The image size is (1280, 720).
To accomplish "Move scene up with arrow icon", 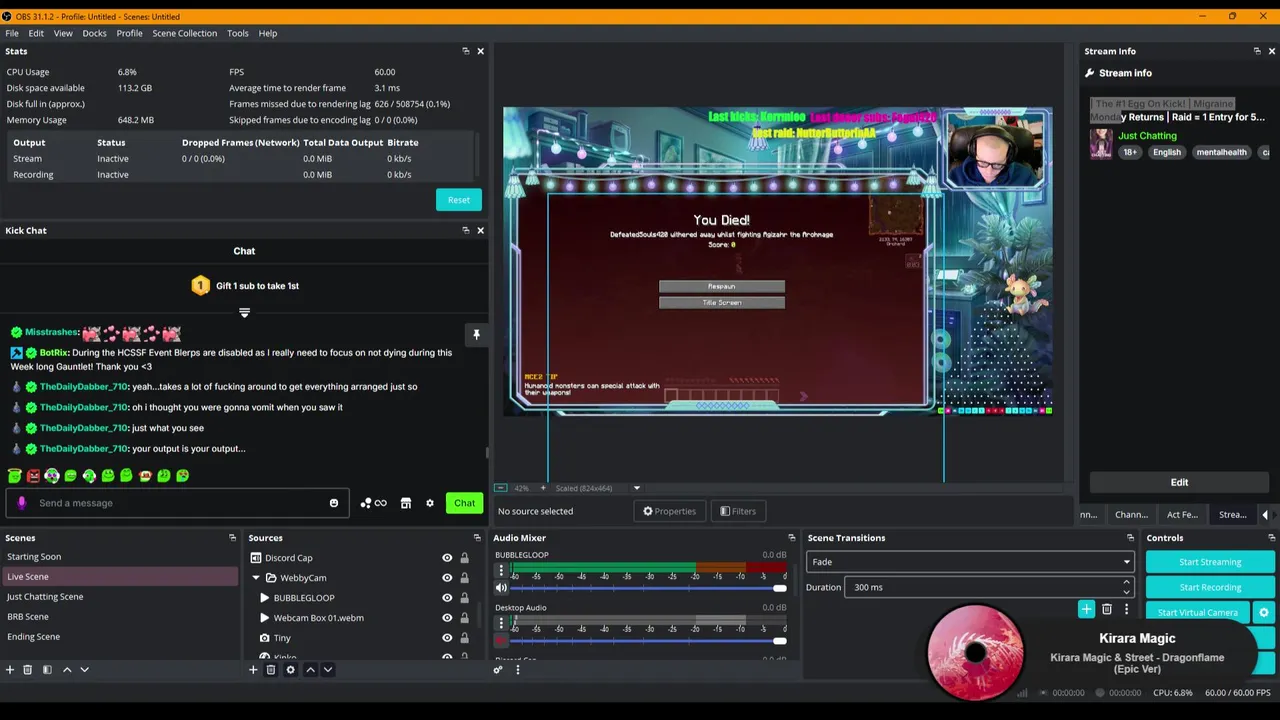I will click(67, 670).
